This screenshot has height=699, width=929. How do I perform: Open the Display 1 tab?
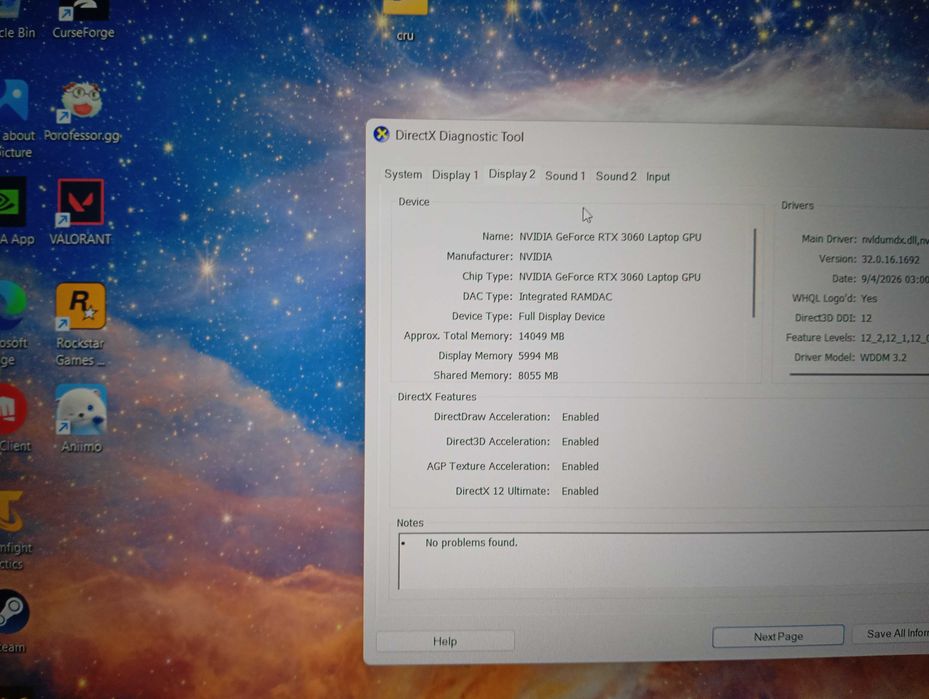click(x=454, y=175)
